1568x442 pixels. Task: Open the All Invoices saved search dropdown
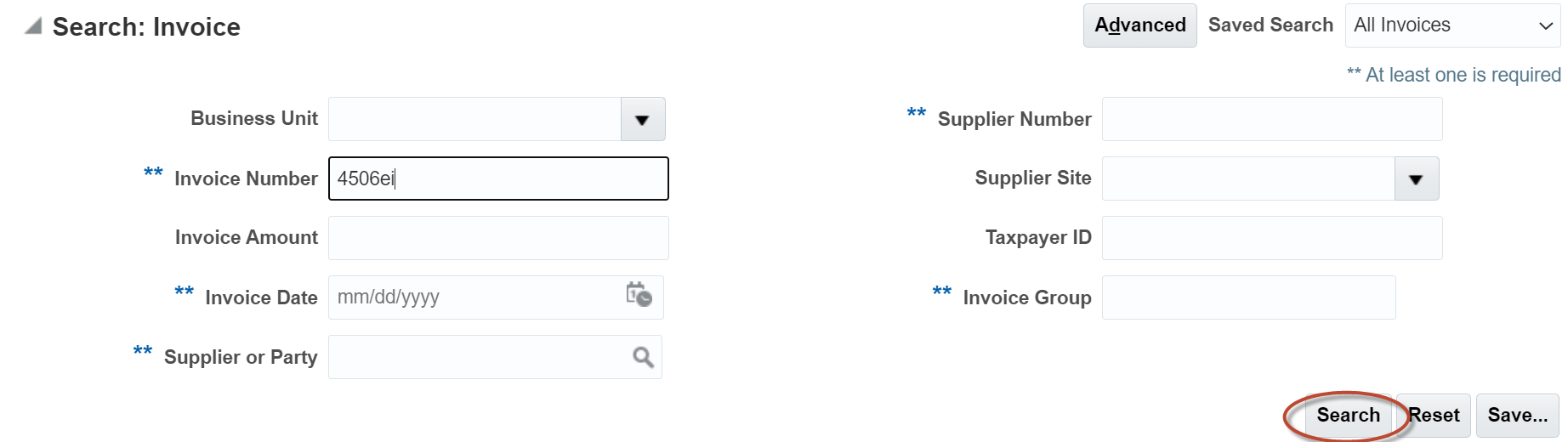(x=1452, y=25)
